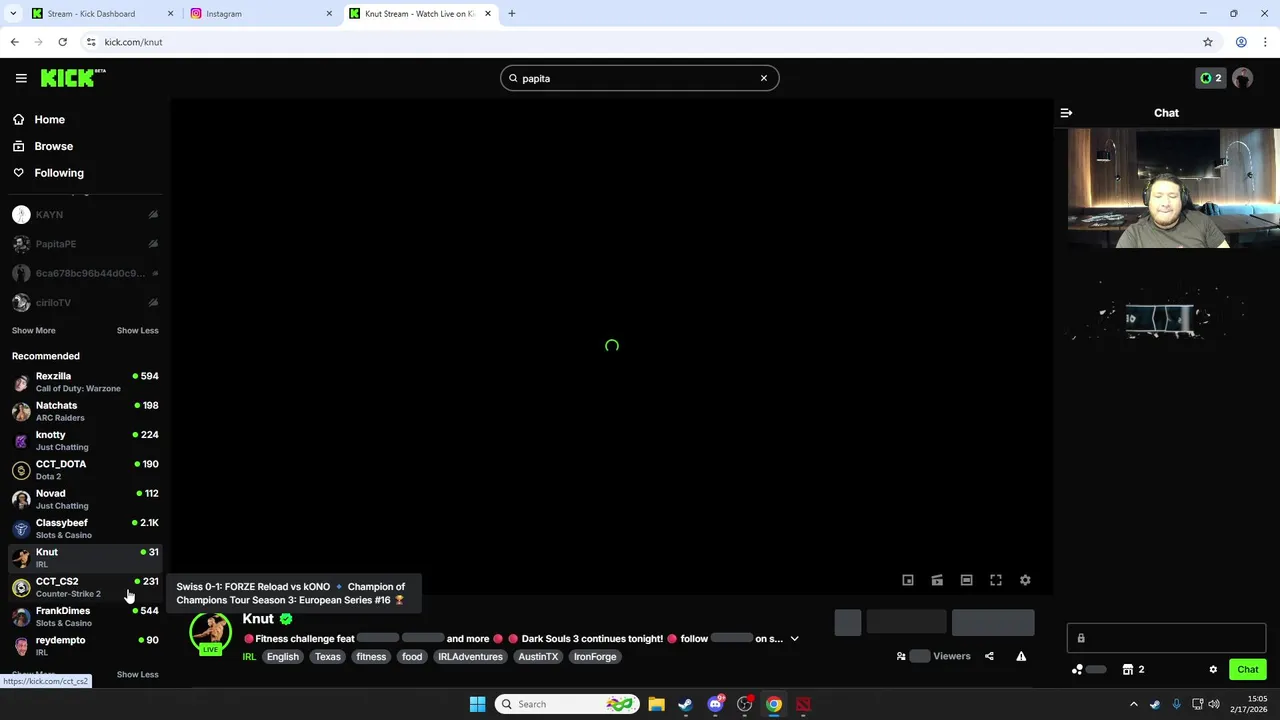Screen dimensions: 1280x720
Task: Click Show Less under followed channels
Action: [x=137, y=330]
